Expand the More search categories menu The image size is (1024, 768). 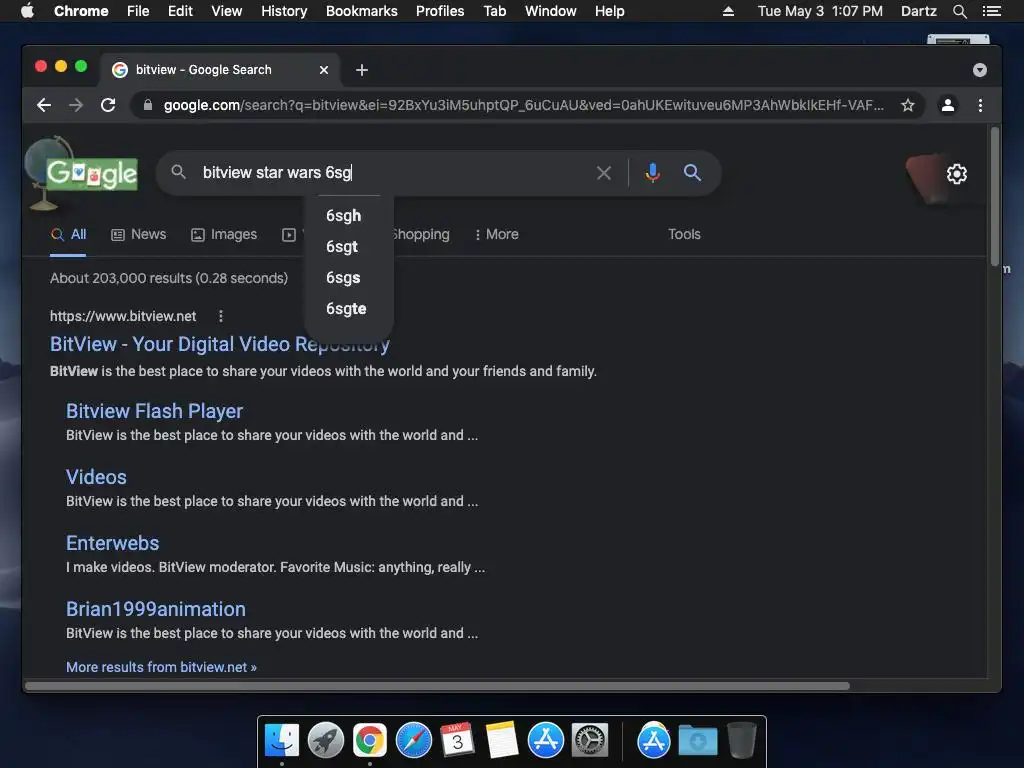497,234
